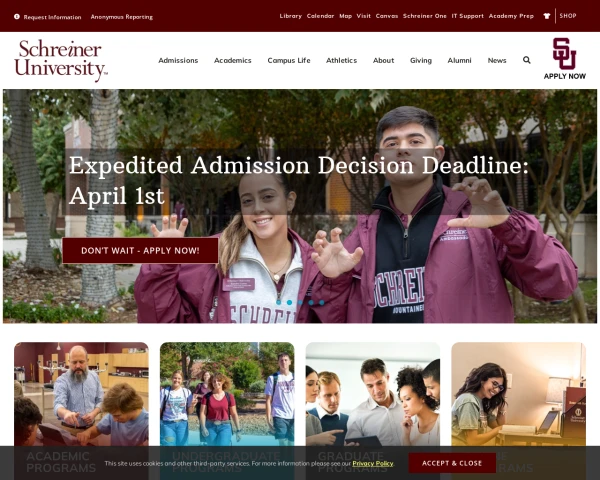The image size is (600, 480).
Task: Open the Alumni navigation item
Action: point(460,60)
